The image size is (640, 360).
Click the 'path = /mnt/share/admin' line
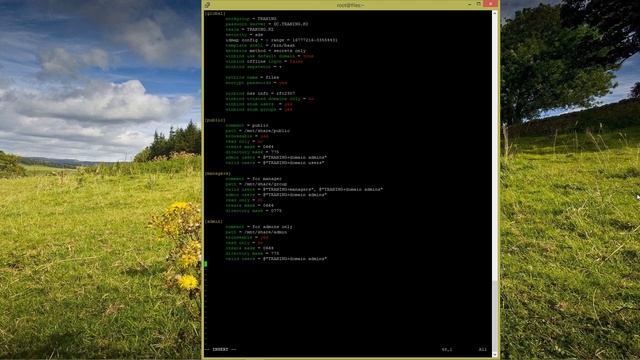point(256,232)
